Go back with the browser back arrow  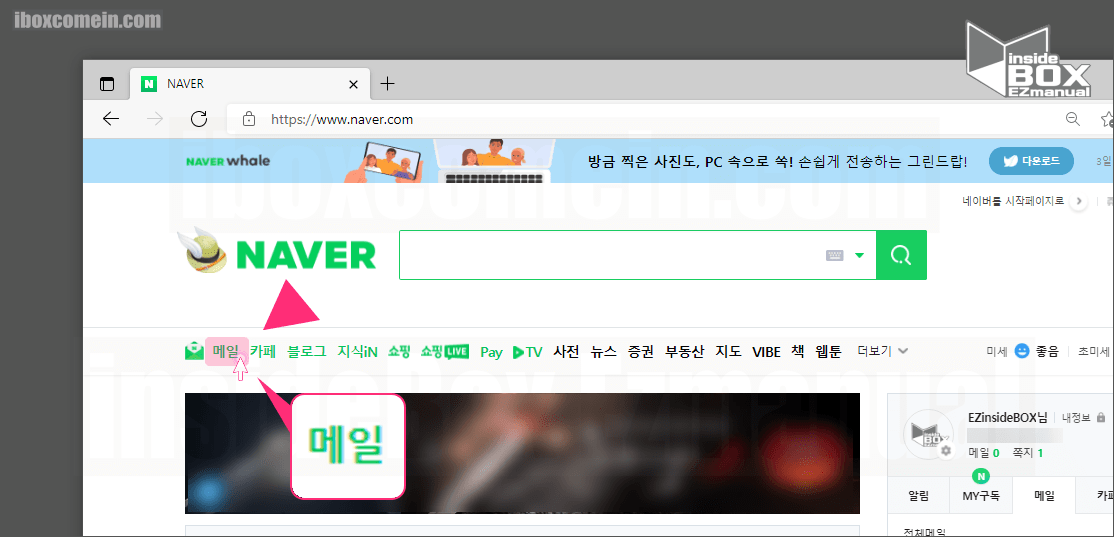point(111,119)
